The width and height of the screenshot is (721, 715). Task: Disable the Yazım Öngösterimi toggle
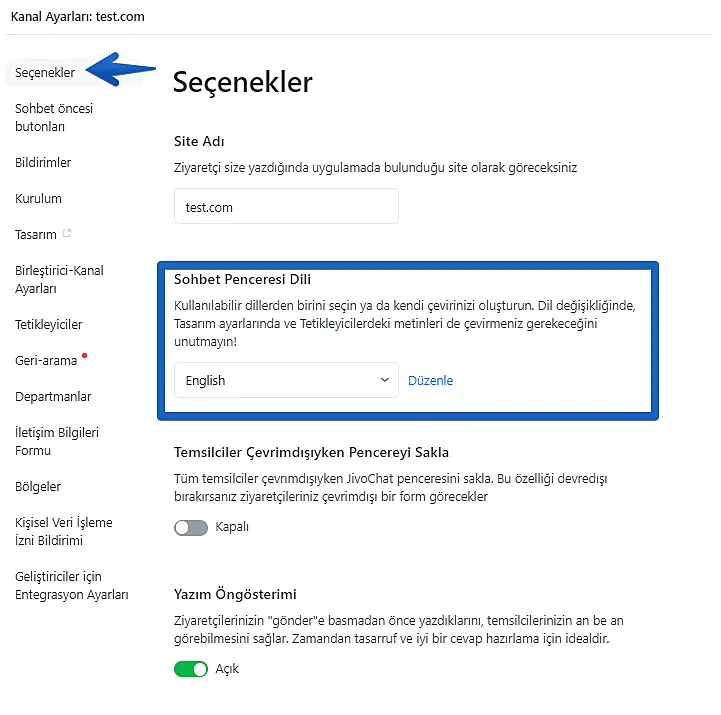tap(191, 669)
